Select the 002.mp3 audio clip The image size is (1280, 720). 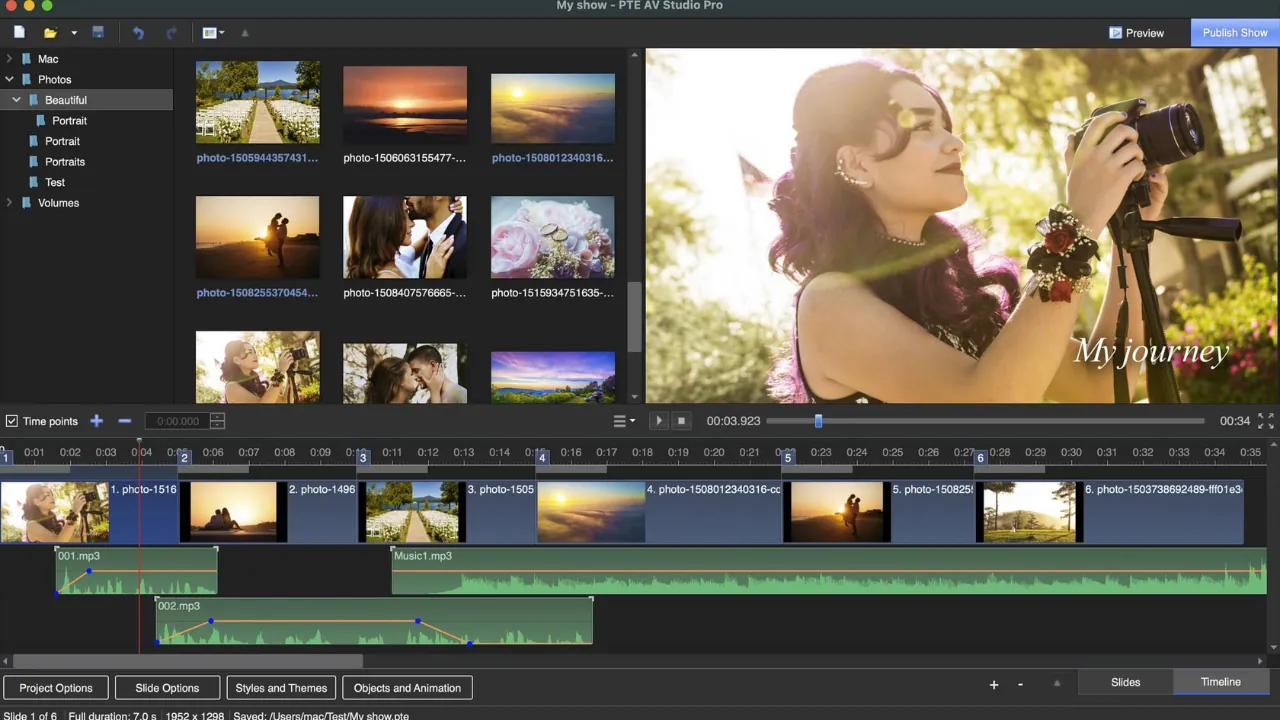(374, 621)
